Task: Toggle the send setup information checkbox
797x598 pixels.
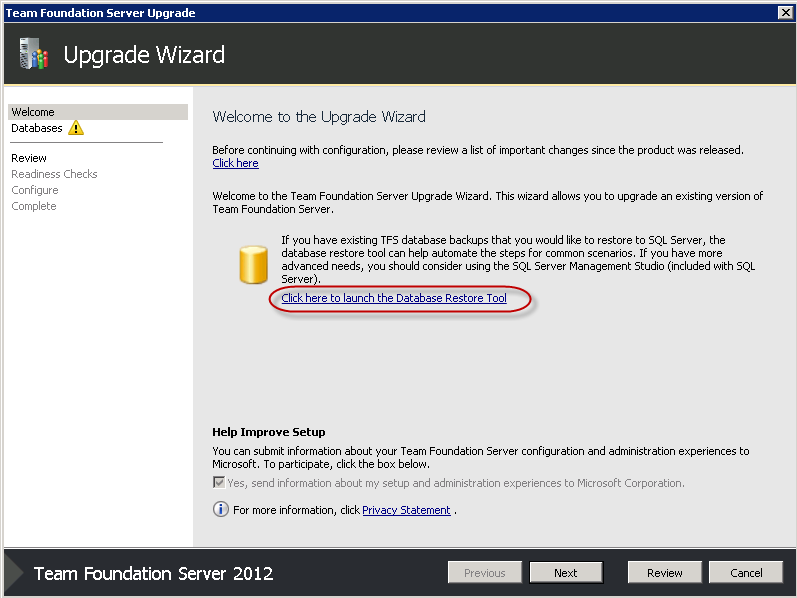Action: (219, 482)
